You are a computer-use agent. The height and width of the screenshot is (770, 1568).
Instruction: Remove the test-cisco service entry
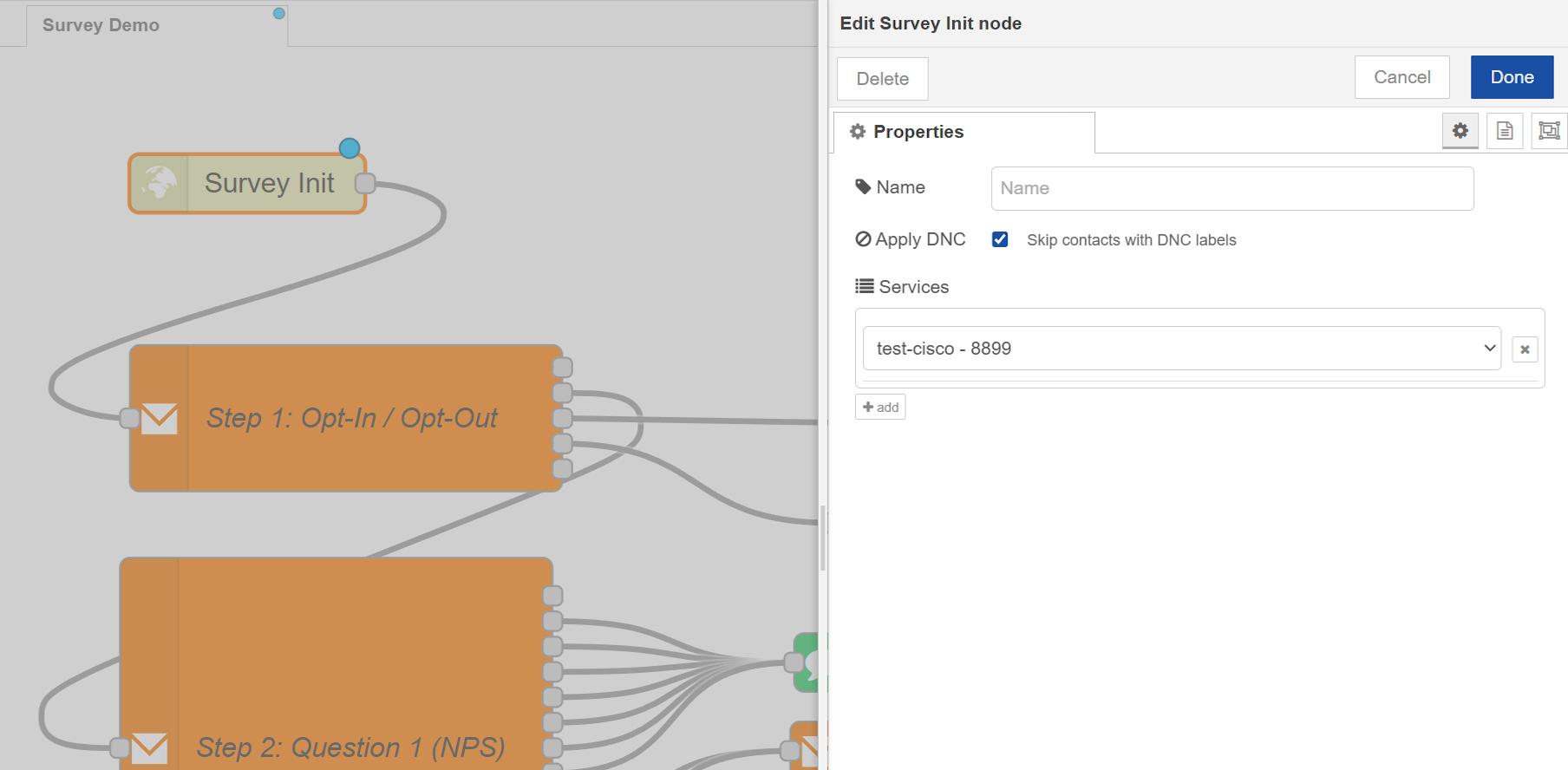[1525, 349]
